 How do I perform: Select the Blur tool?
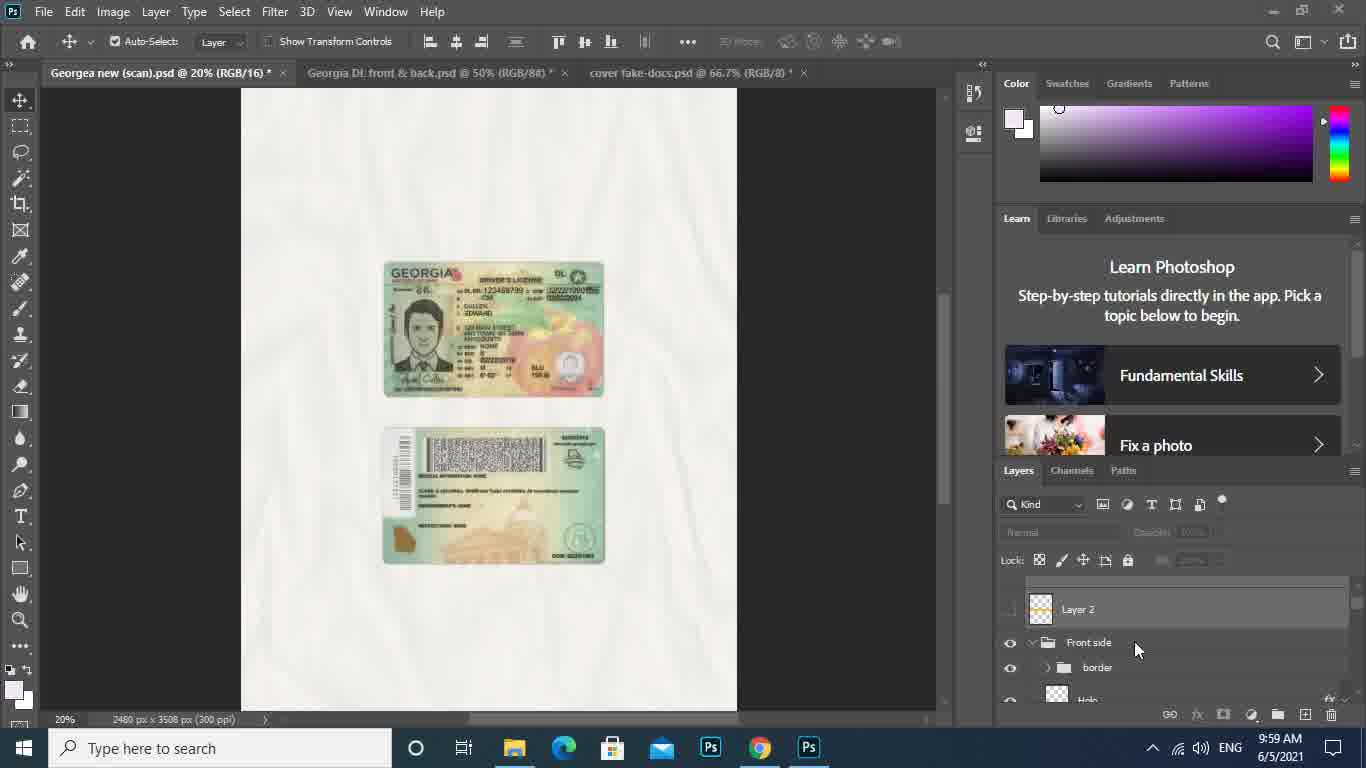point(20,438)
